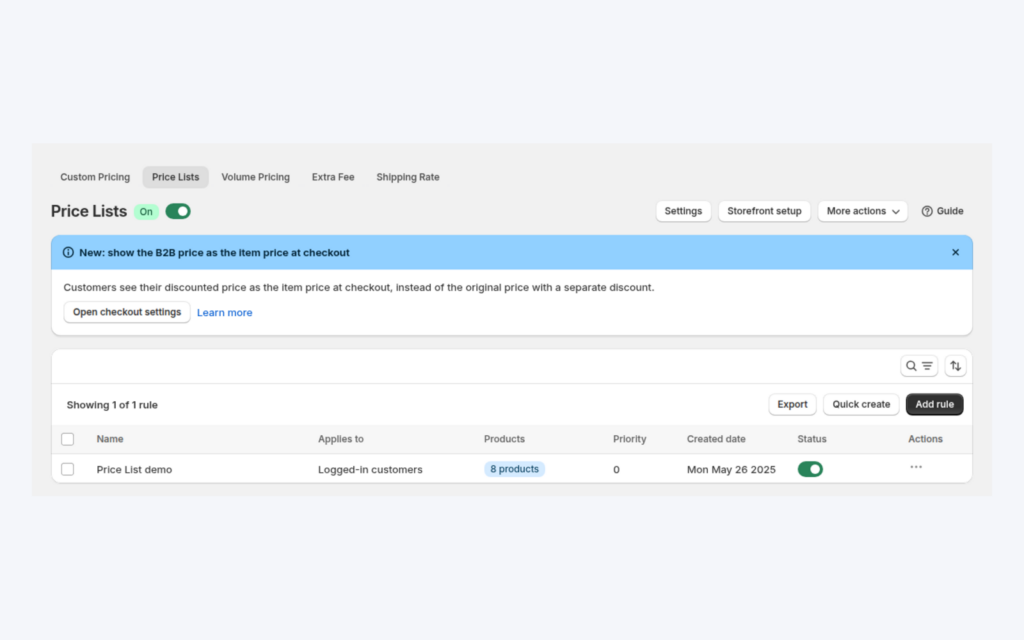1024x640 pixels.
Task: Switch to the Shipping Rate tab
Action: (x=408, y=177)
